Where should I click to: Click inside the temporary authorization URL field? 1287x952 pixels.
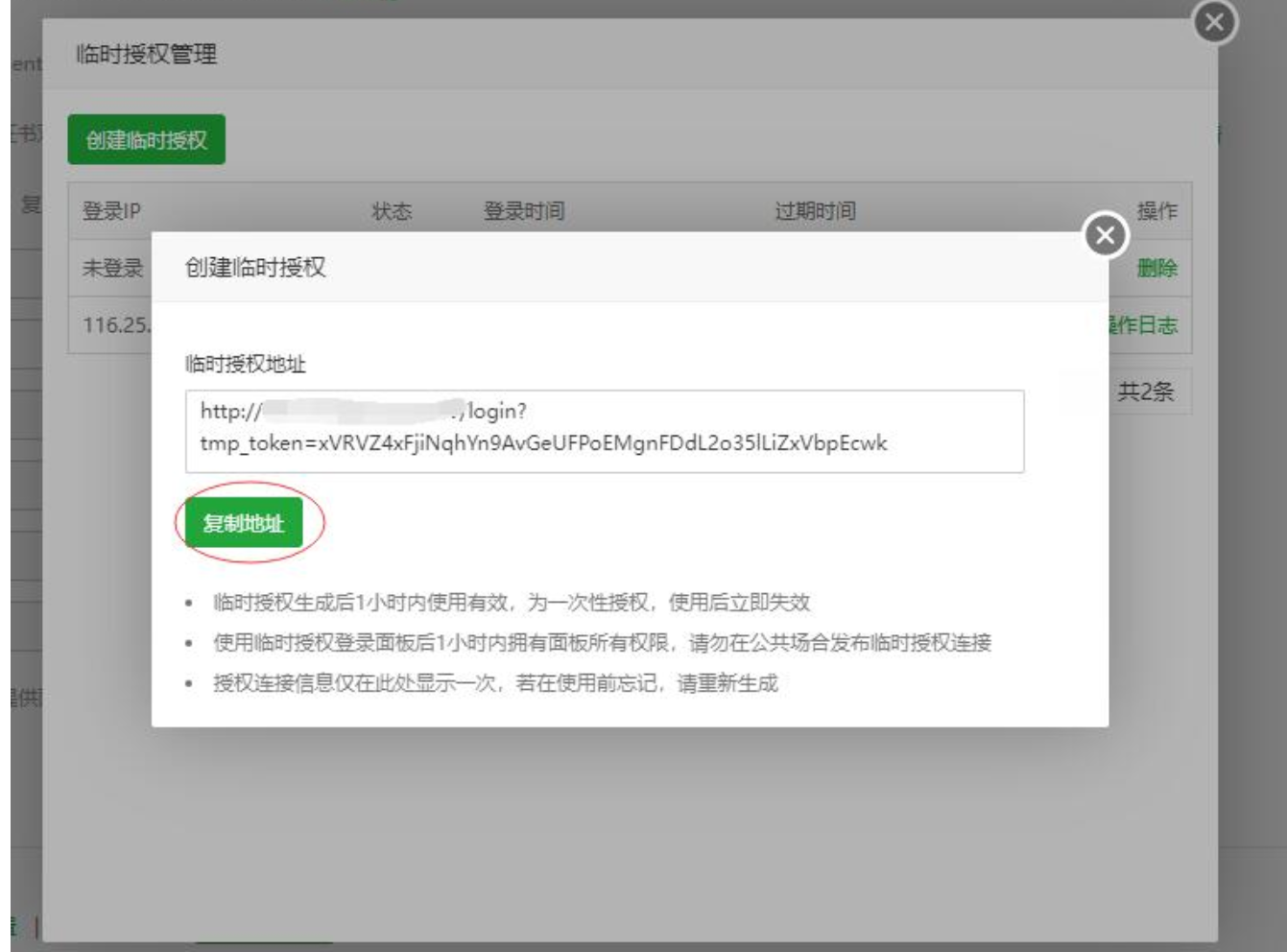[604, 430]
